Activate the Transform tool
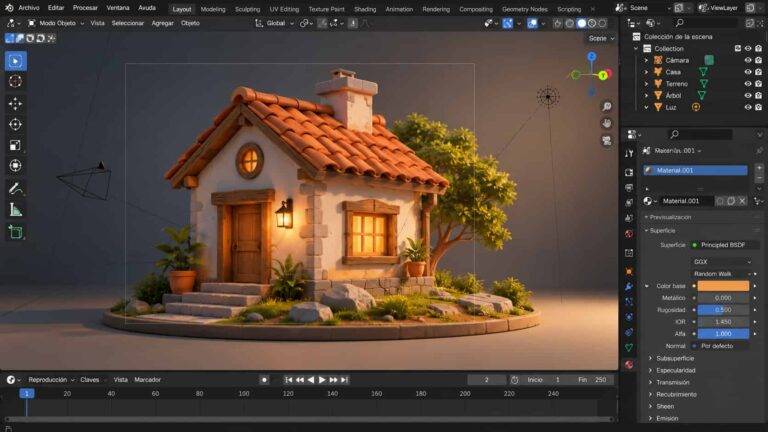768x432 pixels. point(16,166)
